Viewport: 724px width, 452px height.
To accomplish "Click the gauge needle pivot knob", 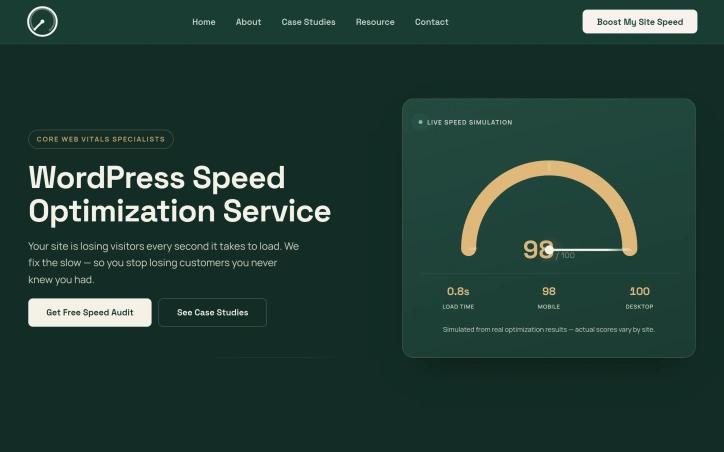I will click(549, 250).
